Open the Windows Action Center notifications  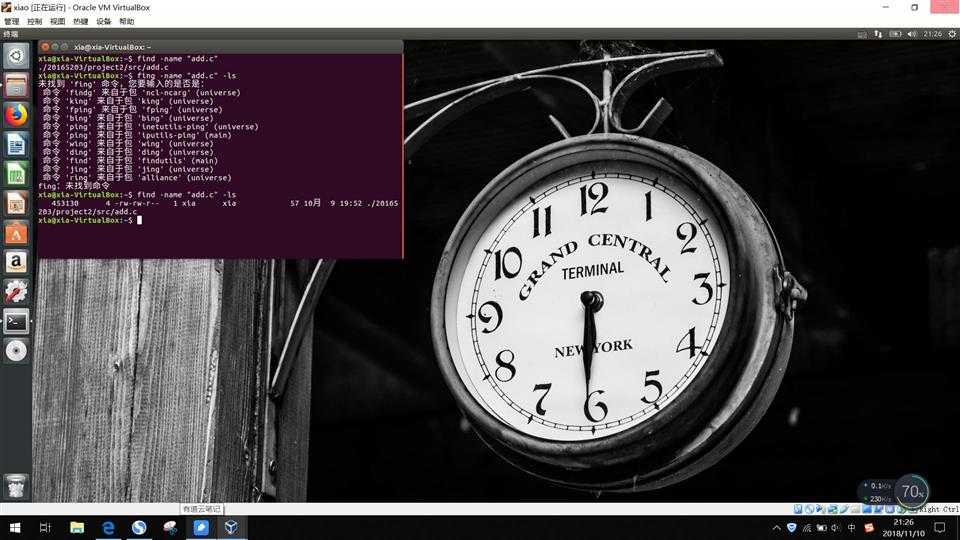tap(940, 527)
